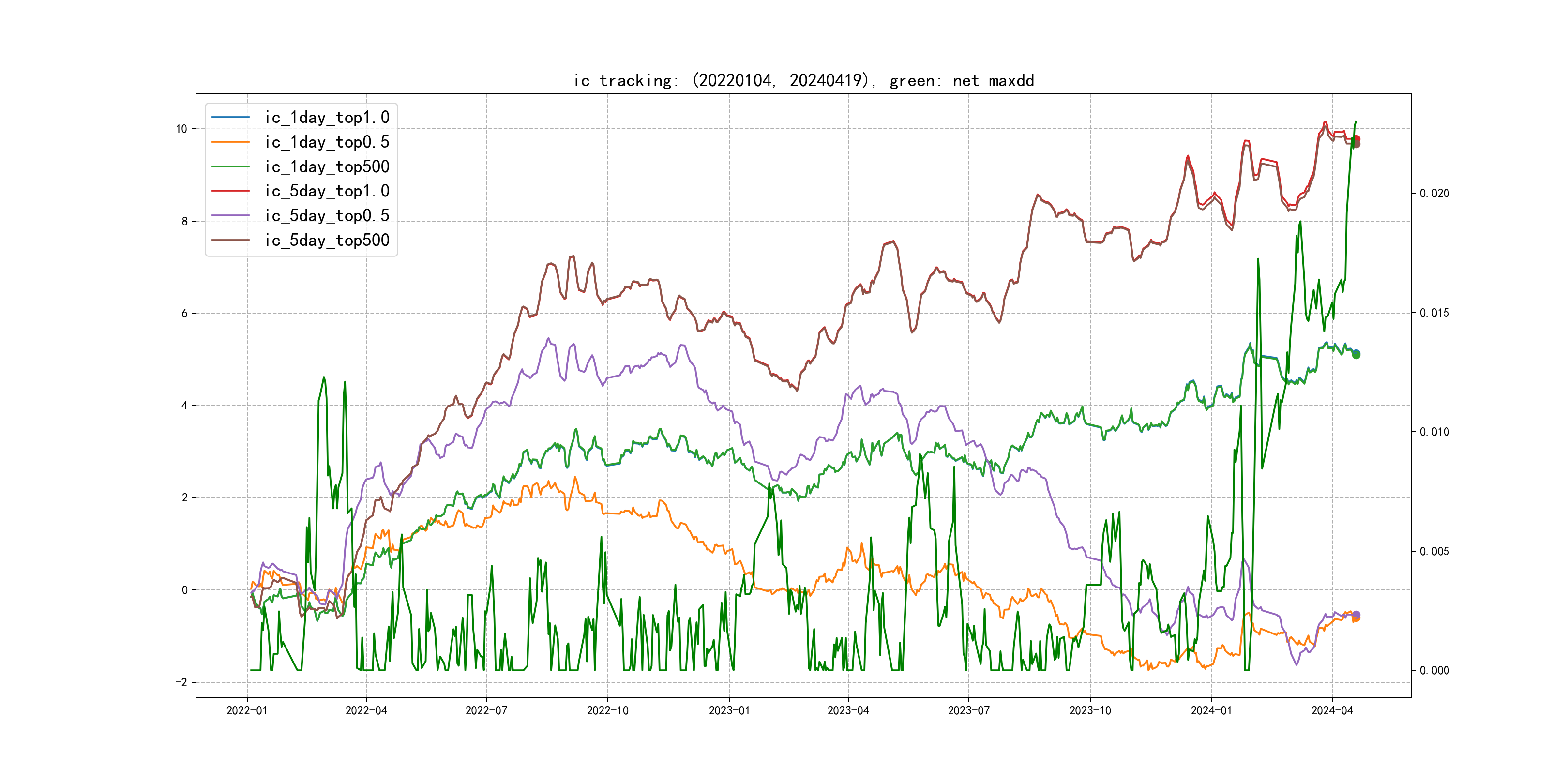Click the right axis tick label 0.020
1568x784 pixels.
[x=1434, y=194]
